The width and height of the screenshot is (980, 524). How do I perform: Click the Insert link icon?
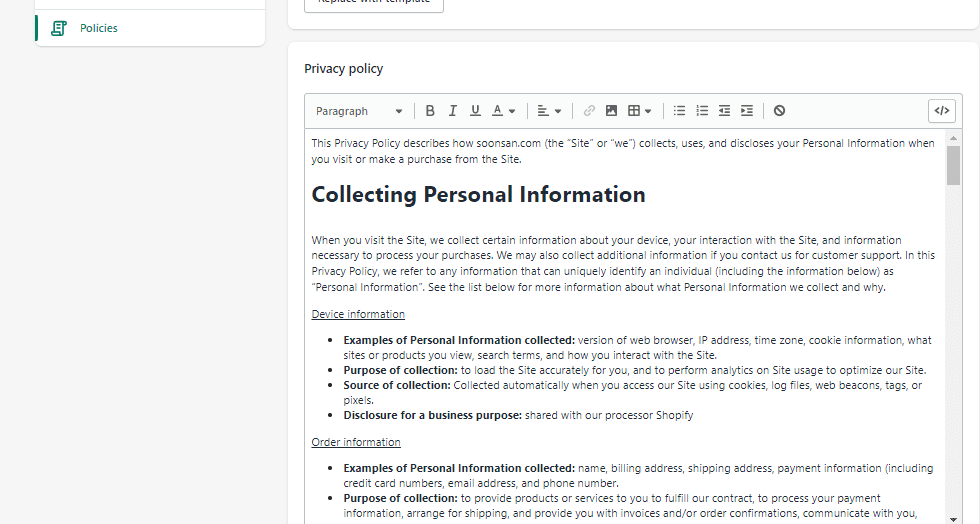point(589,111)
